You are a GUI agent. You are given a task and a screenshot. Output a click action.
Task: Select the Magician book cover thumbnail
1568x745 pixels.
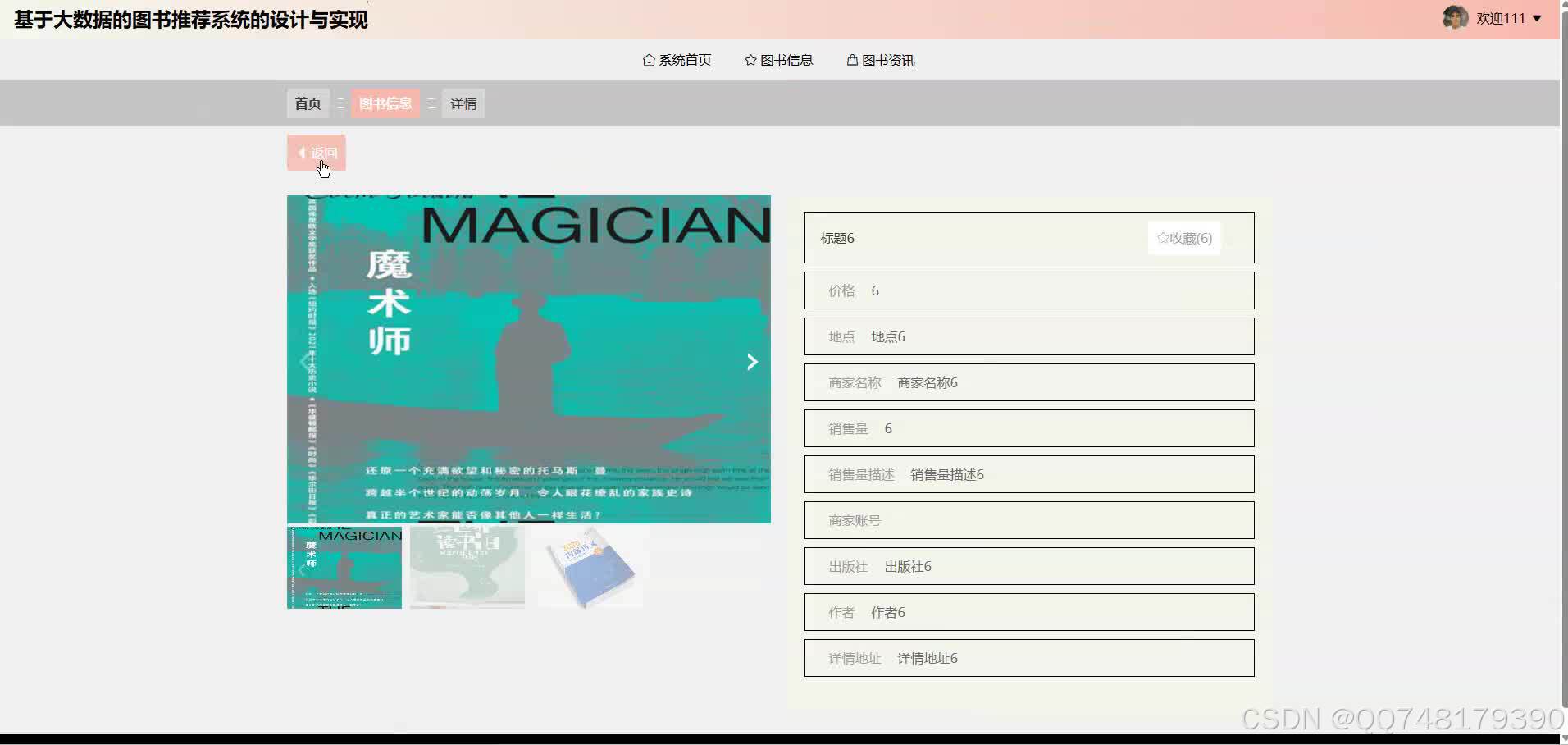[x=344, y=567]
